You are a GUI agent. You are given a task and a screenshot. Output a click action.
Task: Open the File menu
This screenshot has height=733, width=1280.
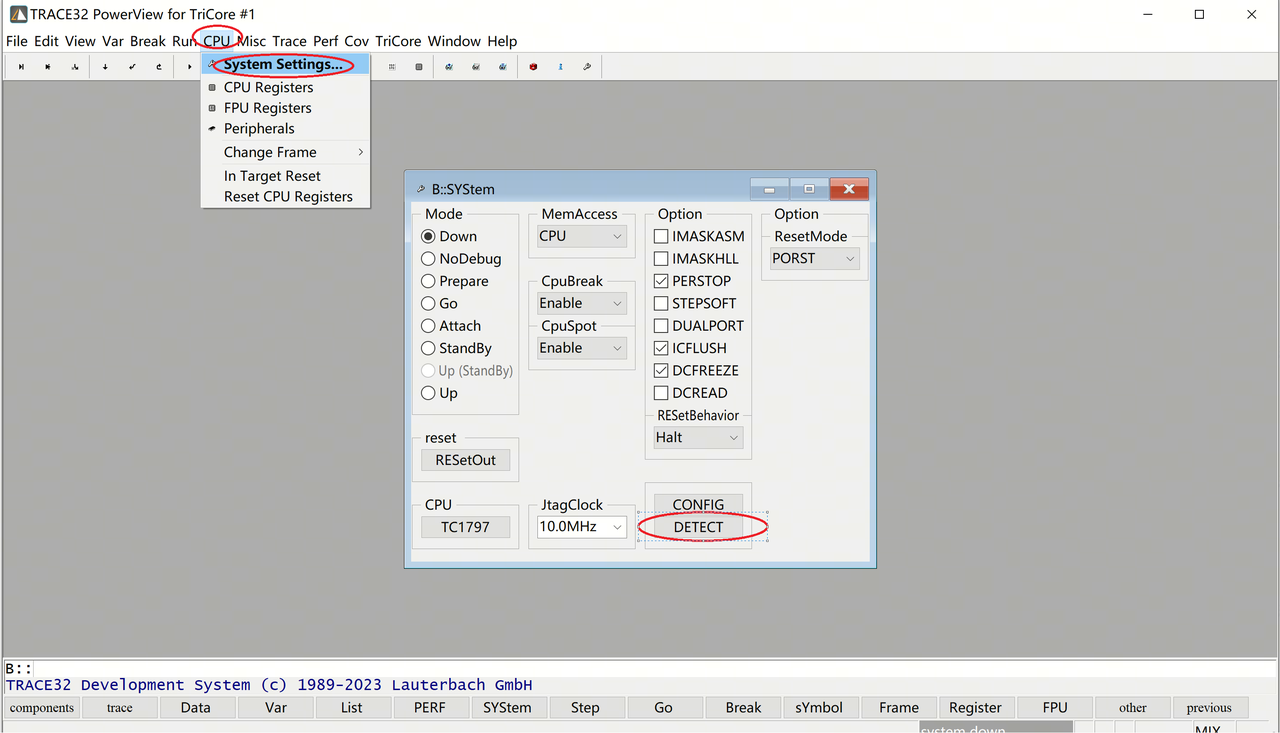(17, 41)
